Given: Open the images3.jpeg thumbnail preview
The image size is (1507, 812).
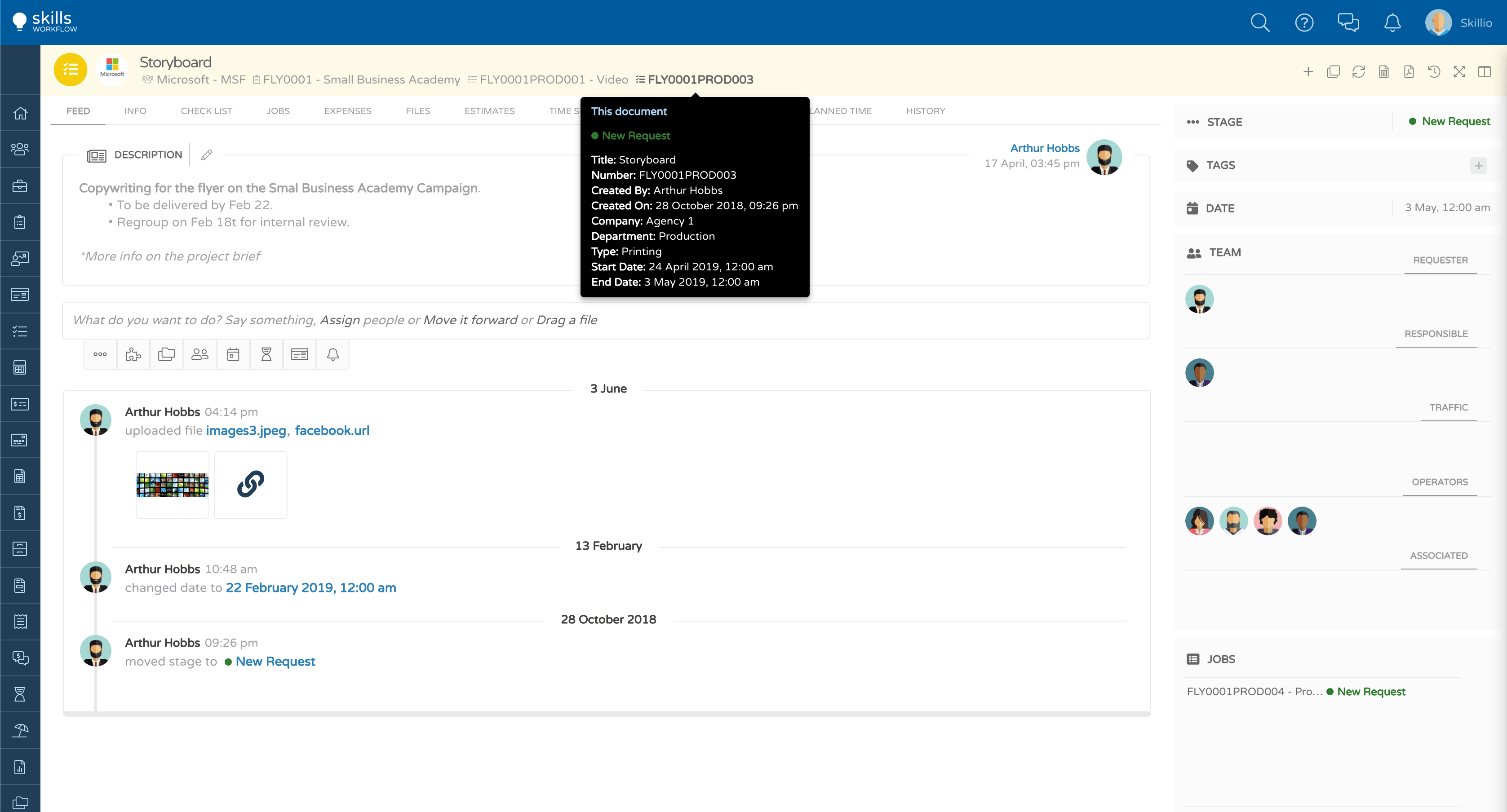Looking at the screenshot, I should click(172, 485).
